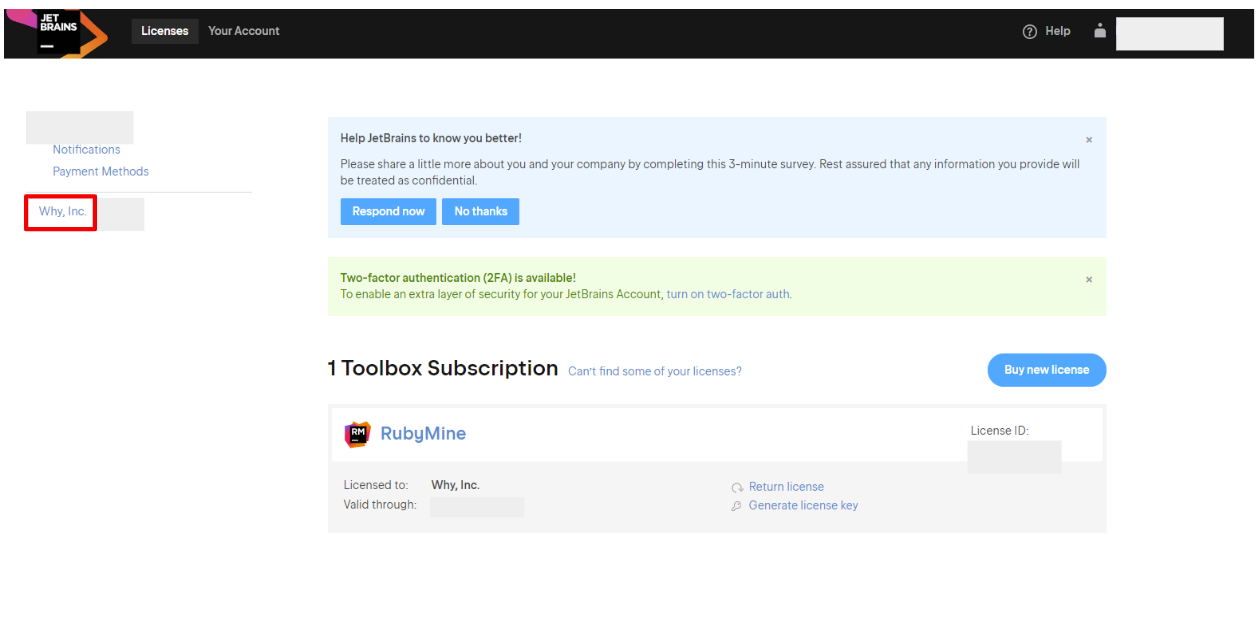Click the user profile icon
Screen dimensions: 1259x644
pos(1100,31)
